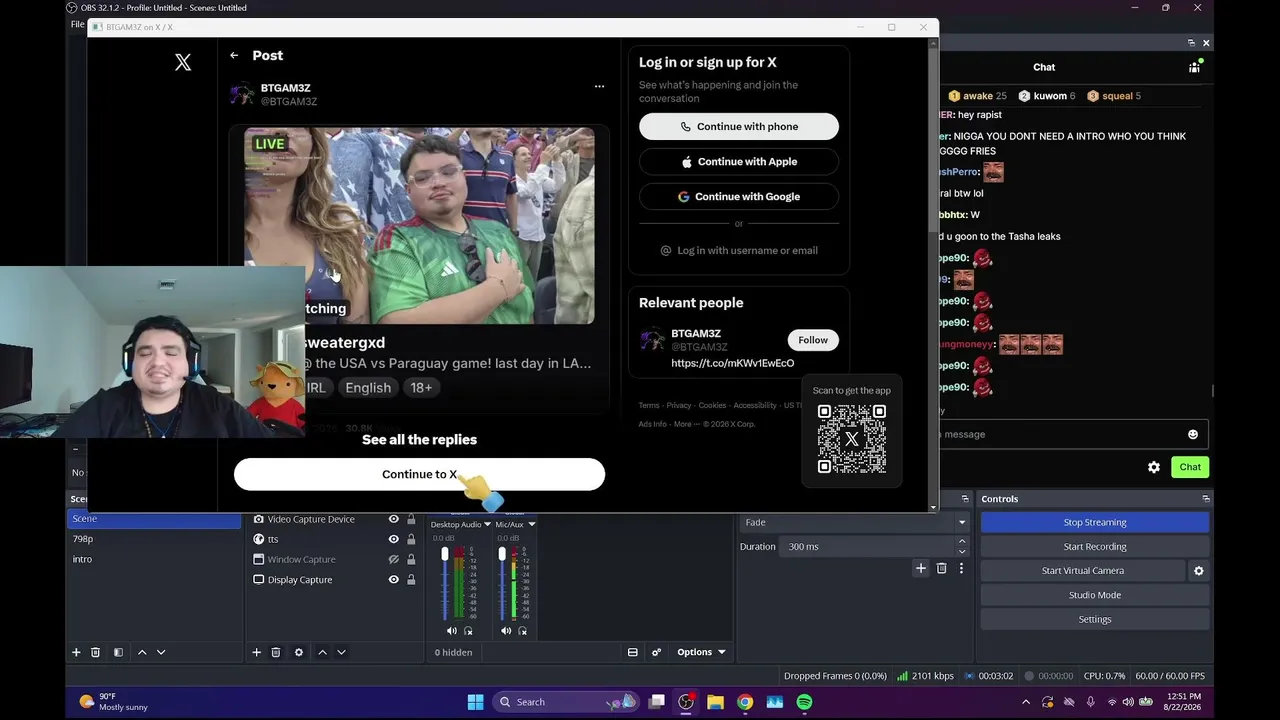Open File Explorer from the taskbar
Screen dimensions: 1280x720
(x=715, y=702)
